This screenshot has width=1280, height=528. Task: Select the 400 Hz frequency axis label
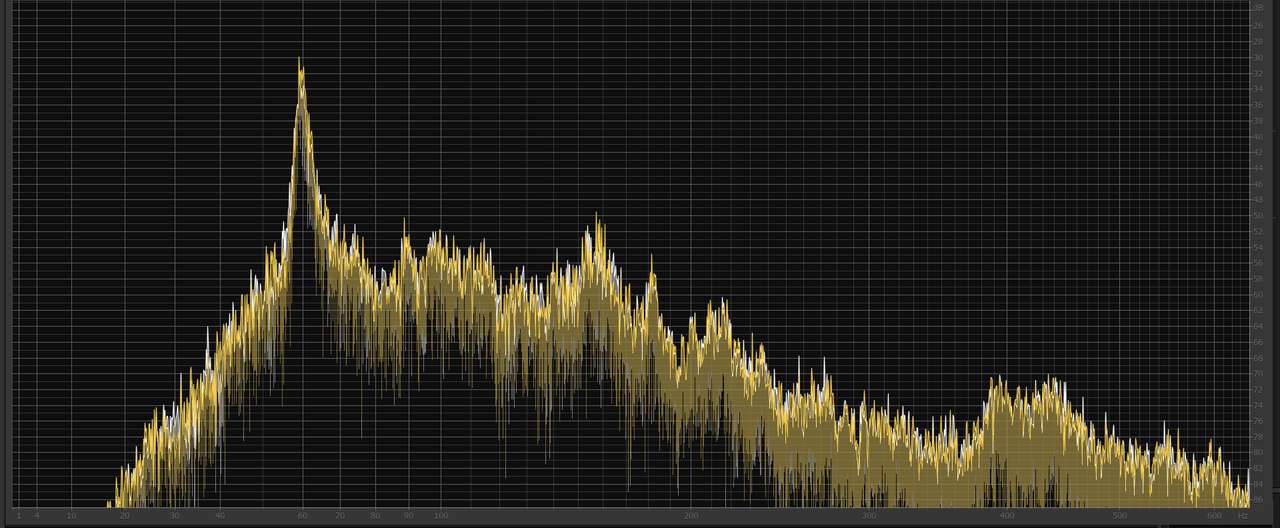(1005, 516)
